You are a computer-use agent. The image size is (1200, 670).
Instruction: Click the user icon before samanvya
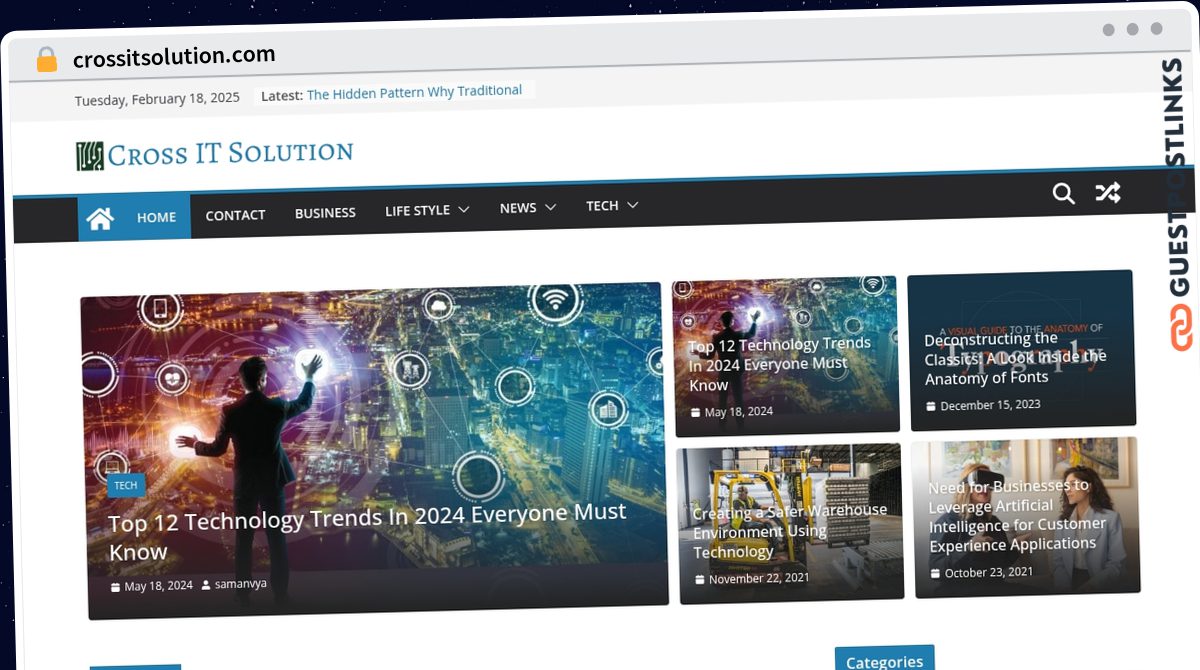pos(206,585)
